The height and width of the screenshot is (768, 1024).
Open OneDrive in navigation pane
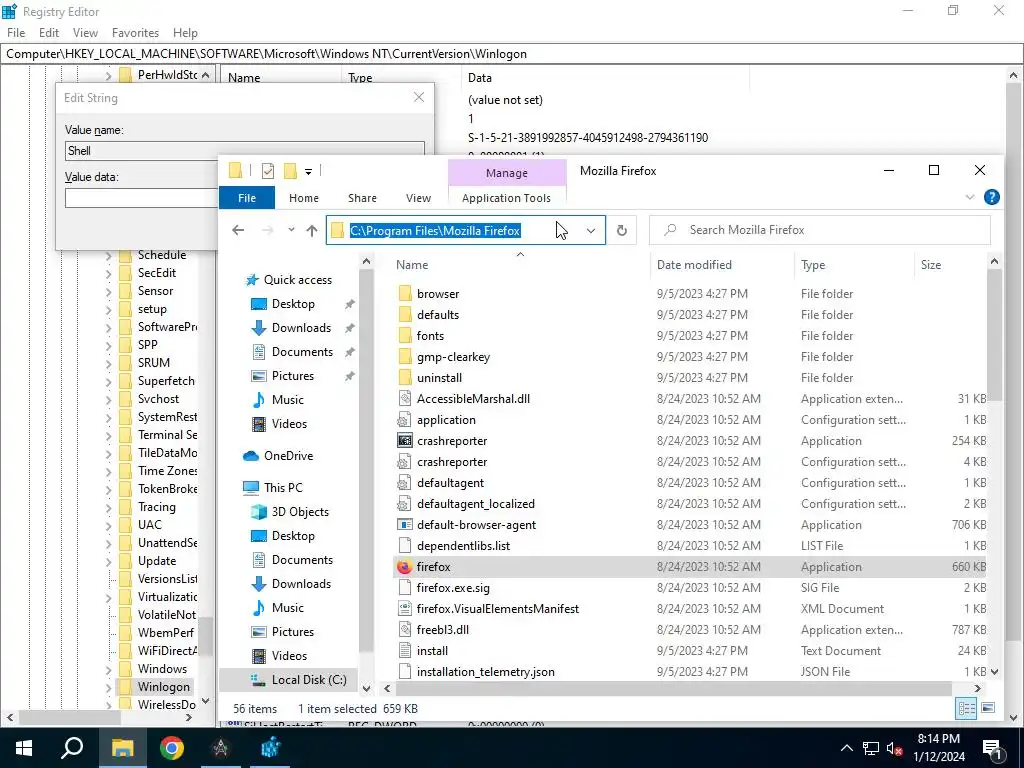click(x=288, y=456)
